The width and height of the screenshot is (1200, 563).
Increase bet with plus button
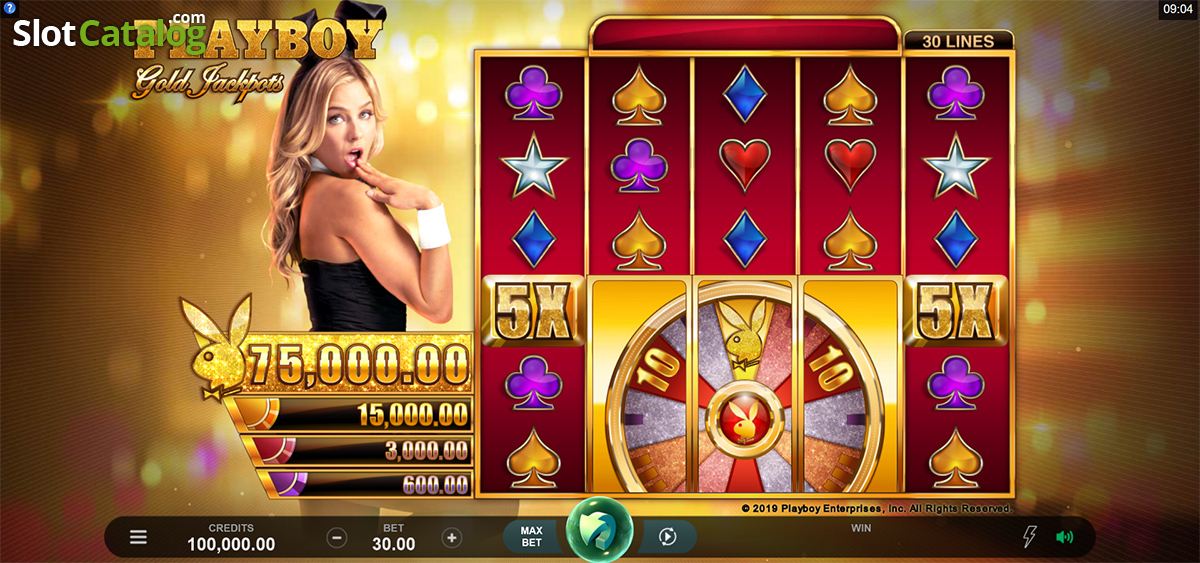click(452, 537)
